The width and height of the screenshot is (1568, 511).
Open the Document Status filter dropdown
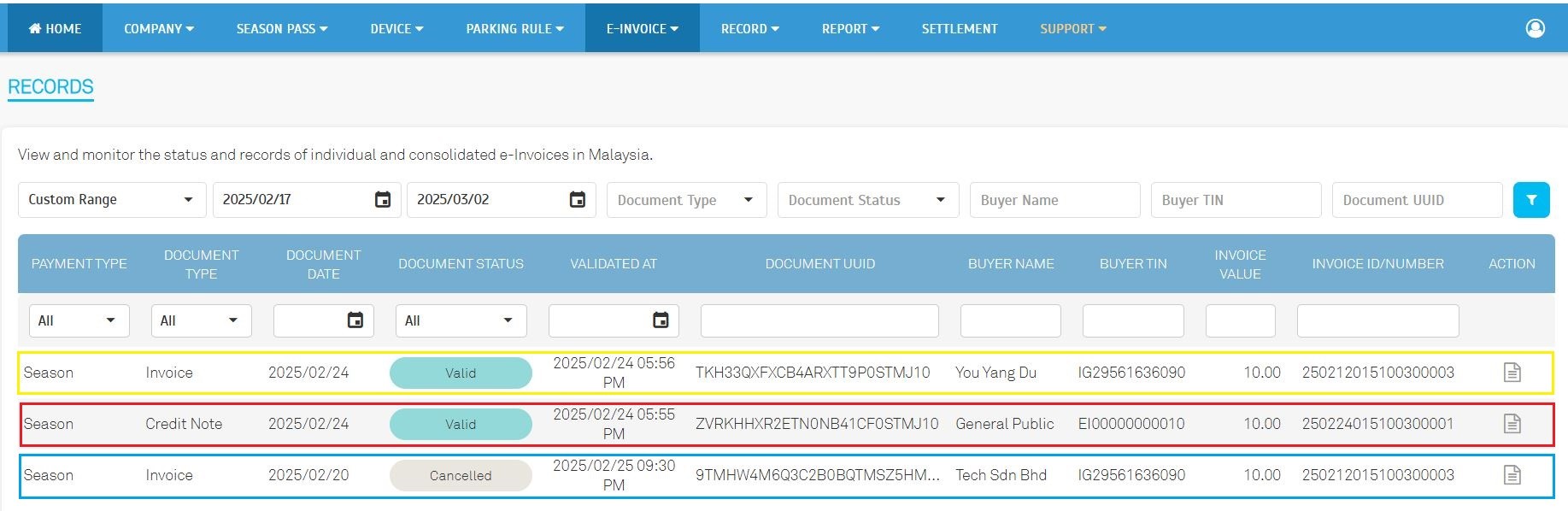coord(867,200)
